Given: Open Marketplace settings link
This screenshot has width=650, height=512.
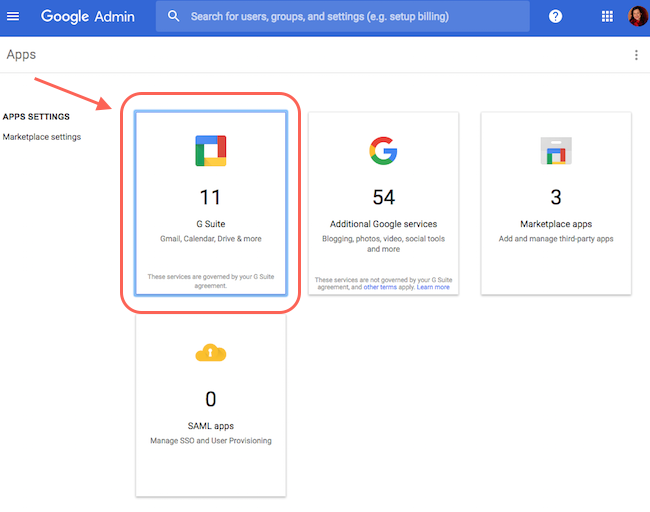Looking at the screenshot, I should [42, 137].
